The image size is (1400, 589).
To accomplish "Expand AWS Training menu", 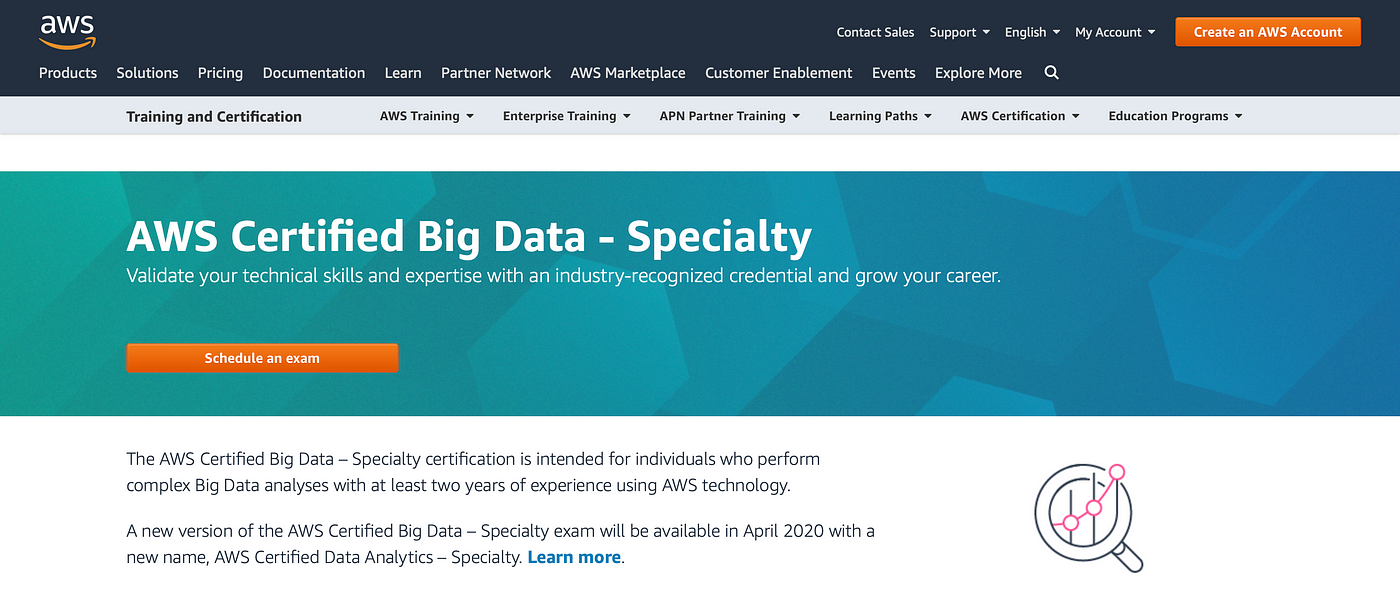I will point(426,116).
